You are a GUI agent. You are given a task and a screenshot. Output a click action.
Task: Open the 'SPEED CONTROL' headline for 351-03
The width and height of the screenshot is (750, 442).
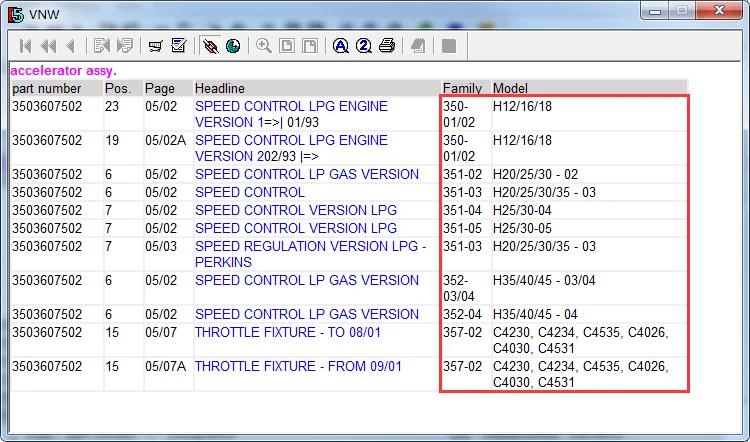click(x=250, y=192)
